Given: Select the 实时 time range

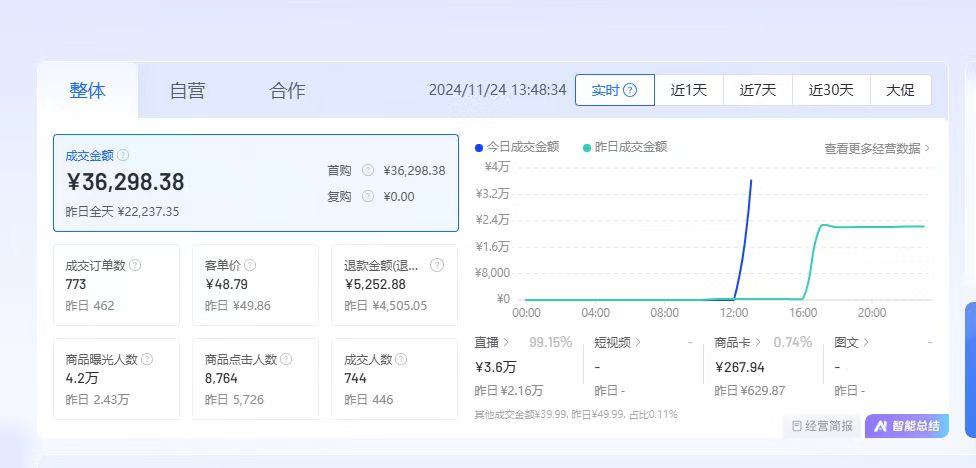Looking at the screenshot, I should tap(615, 90).
